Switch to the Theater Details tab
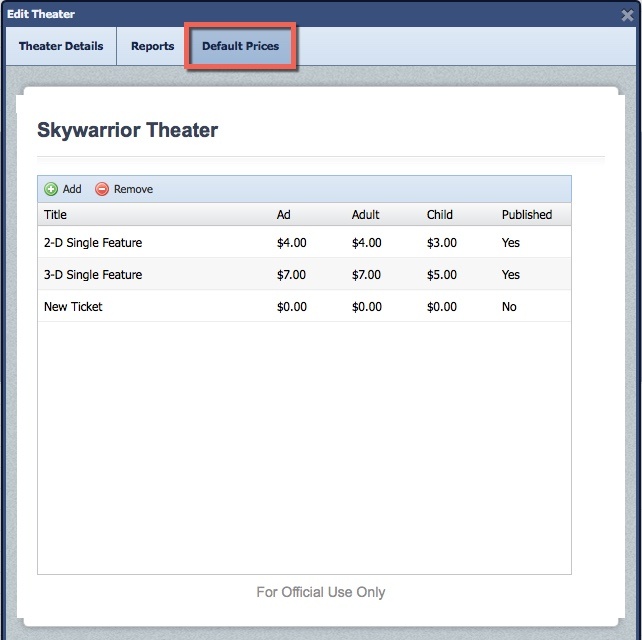 [61, 46]
